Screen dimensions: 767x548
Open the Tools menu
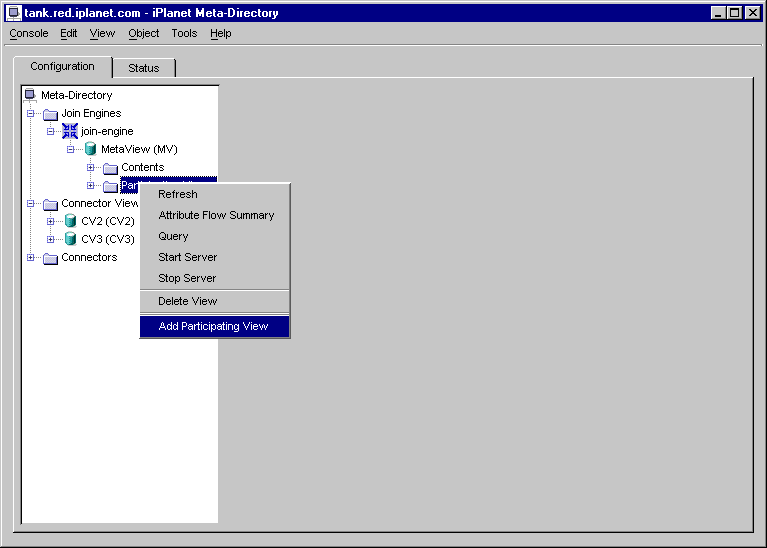point(184,33)
